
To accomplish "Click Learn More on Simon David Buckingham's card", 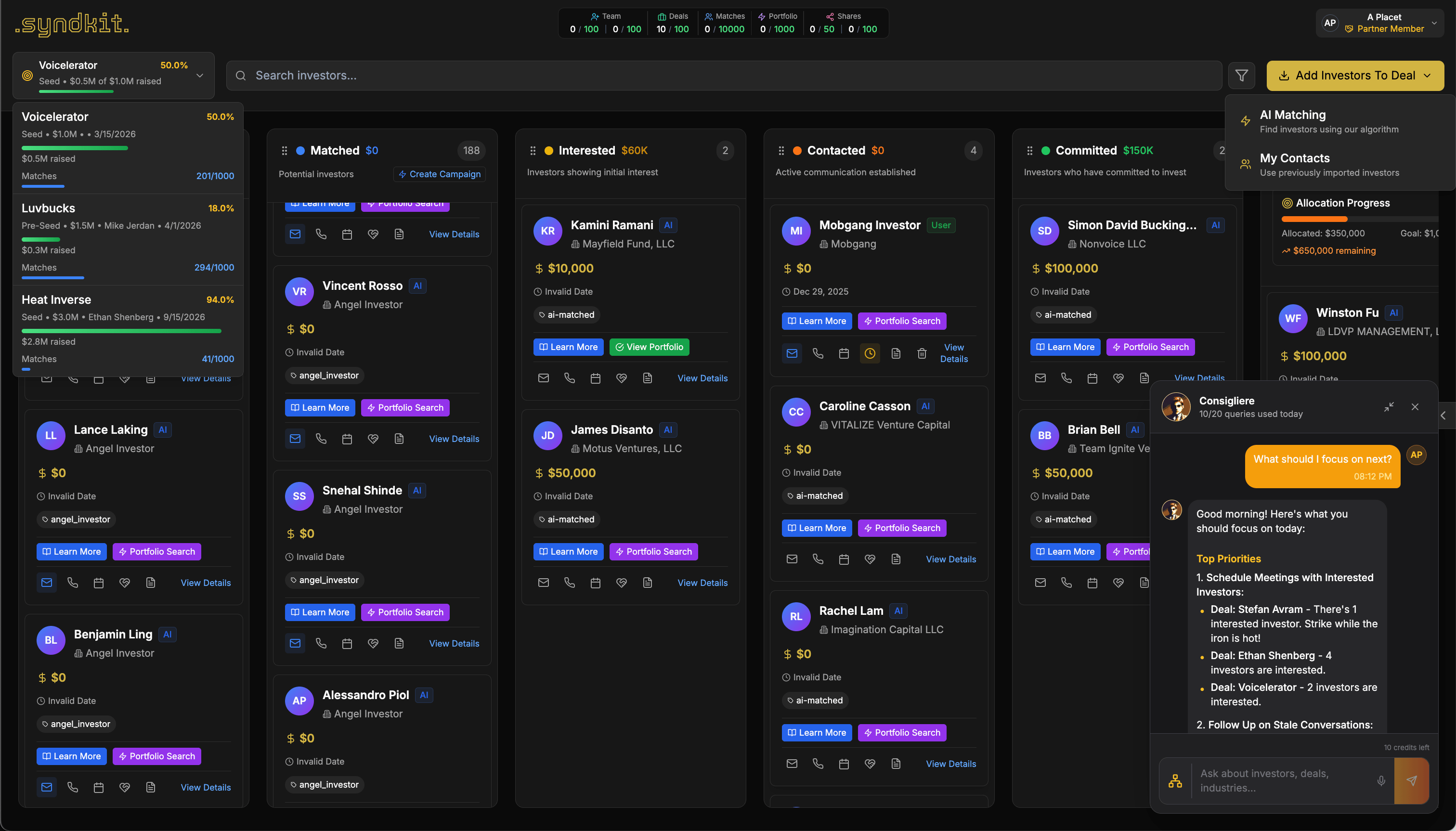I will click(x=1065, y=347).
